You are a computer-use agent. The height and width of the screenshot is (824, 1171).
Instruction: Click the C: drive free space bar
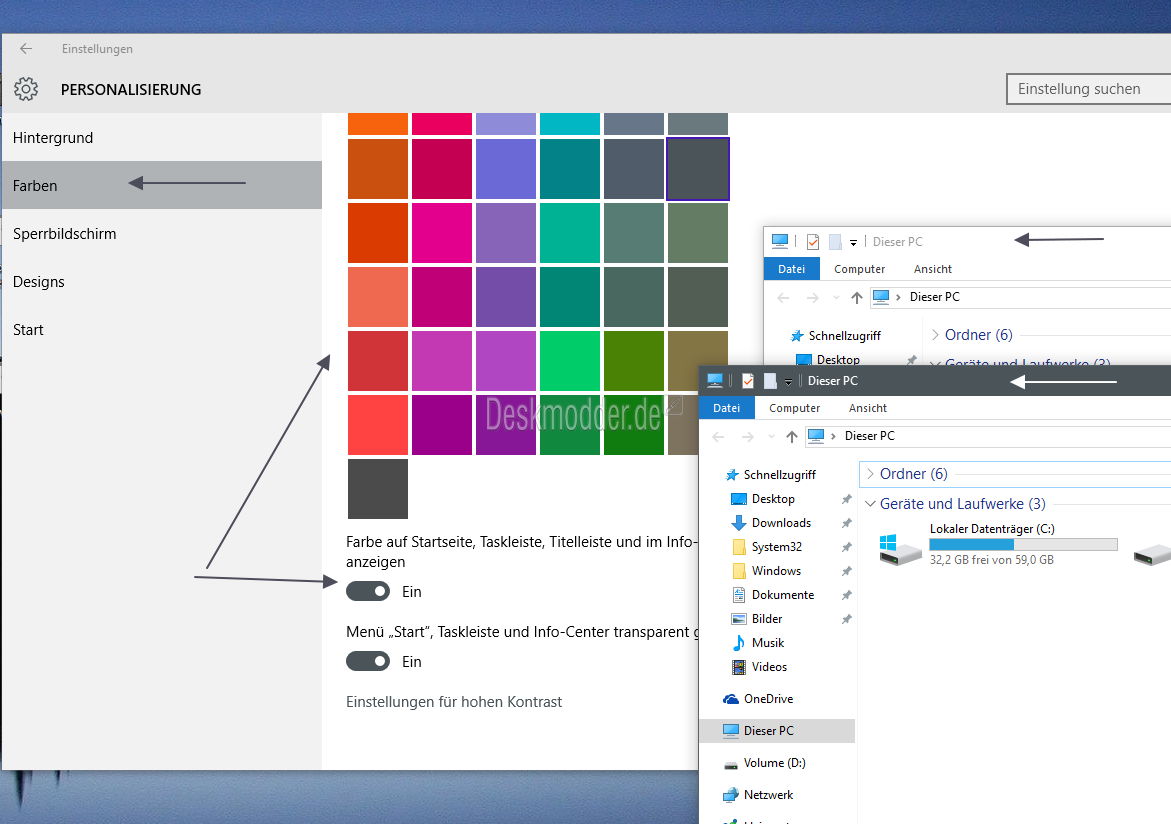click(x=1023, y=545)
